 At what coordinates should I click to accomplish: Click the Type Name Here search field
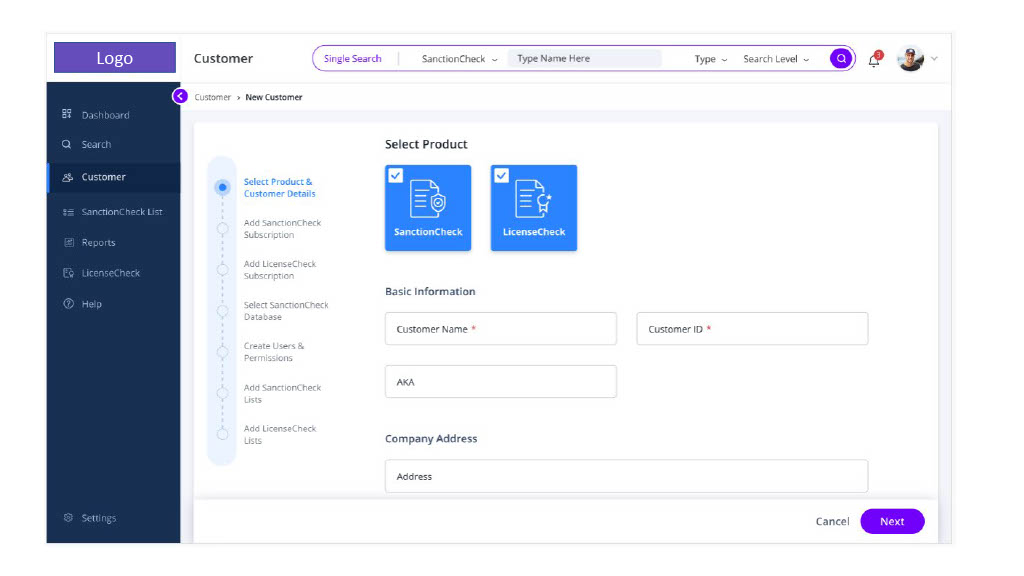coord(584,59)
